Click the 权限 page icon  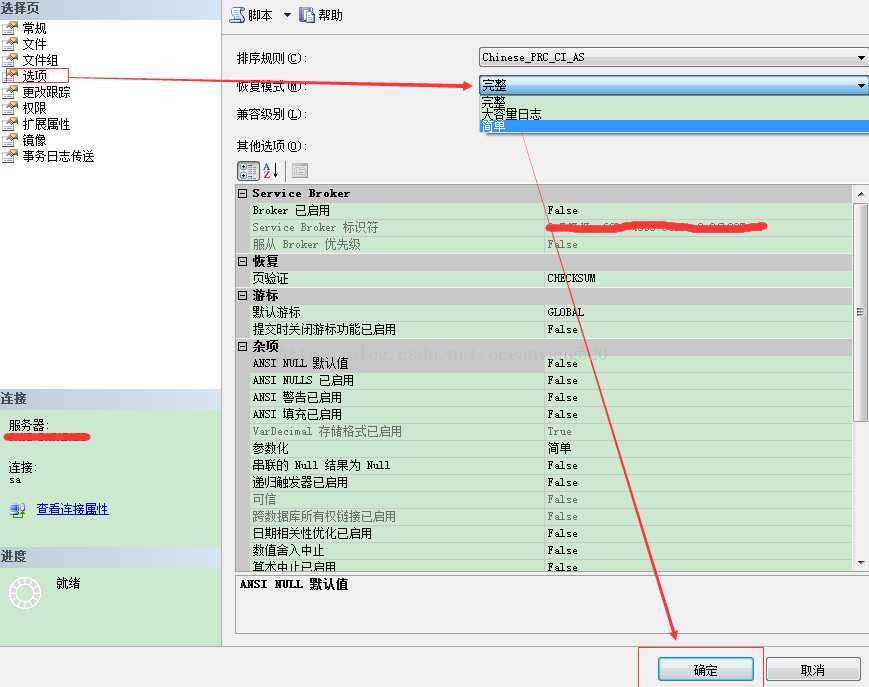(x=10, y=108)
